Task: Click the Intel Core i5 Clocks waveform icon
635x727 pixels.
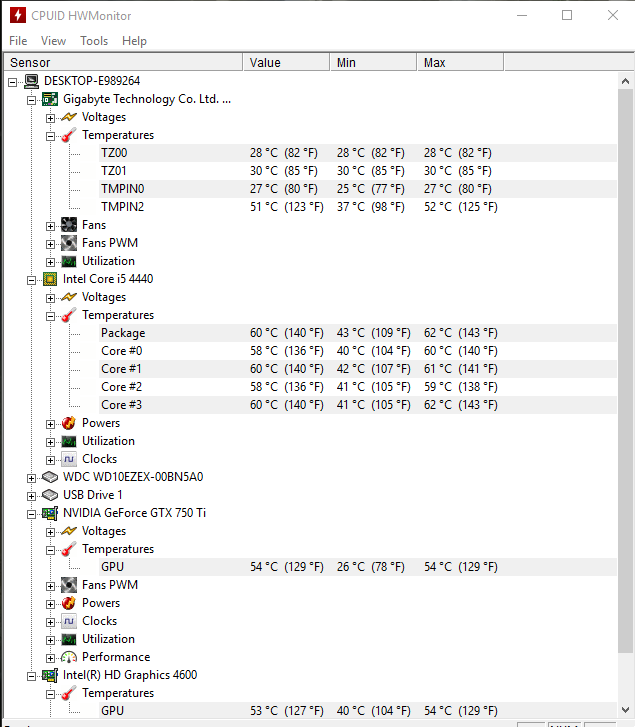Action: pyautogui.click(x=69, y=459)
